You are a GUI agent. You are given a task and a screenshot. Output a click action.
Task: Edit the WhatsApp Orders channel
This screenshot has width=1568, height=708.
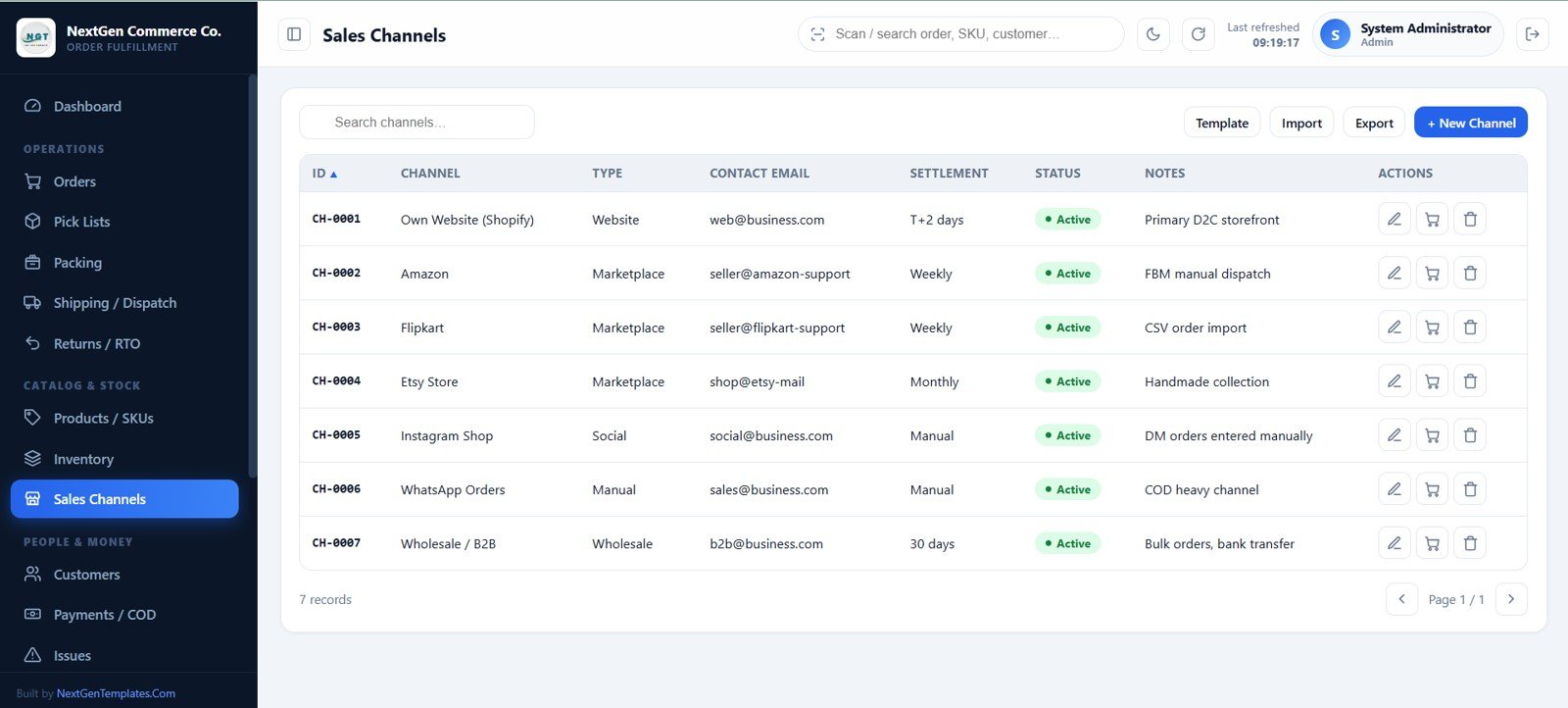point(1394,488)
